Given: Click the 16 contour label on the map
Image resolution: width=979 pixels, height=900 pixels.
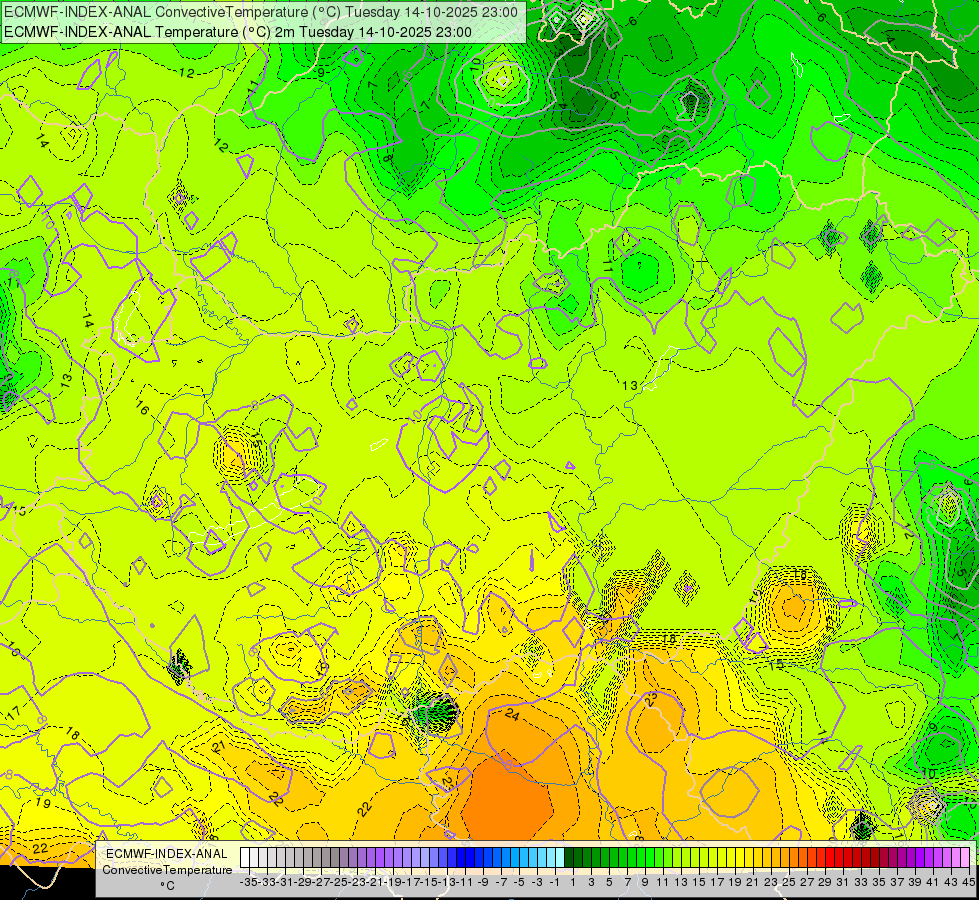Looking at the screenshot, I should pos(142,409).
